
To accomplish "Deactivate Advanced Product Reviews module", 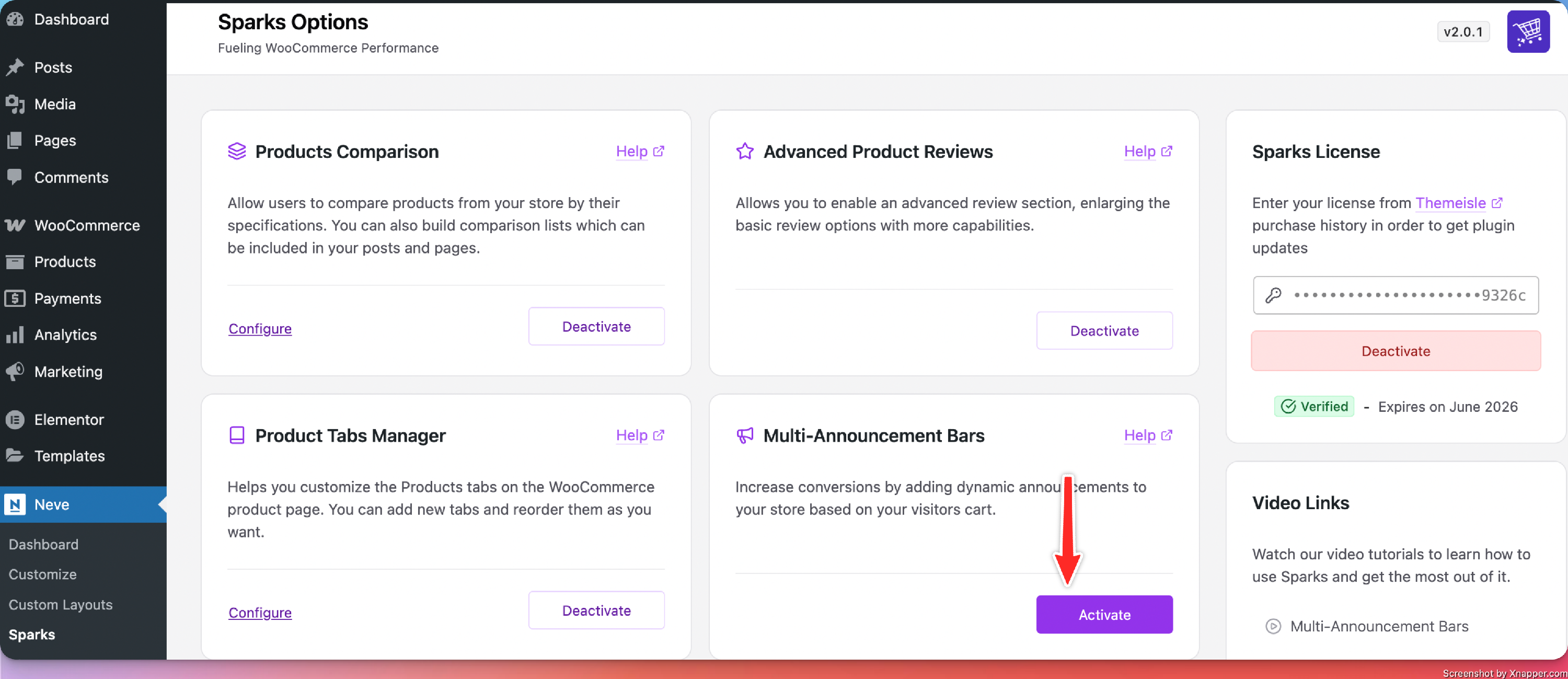I will 1104,331.
